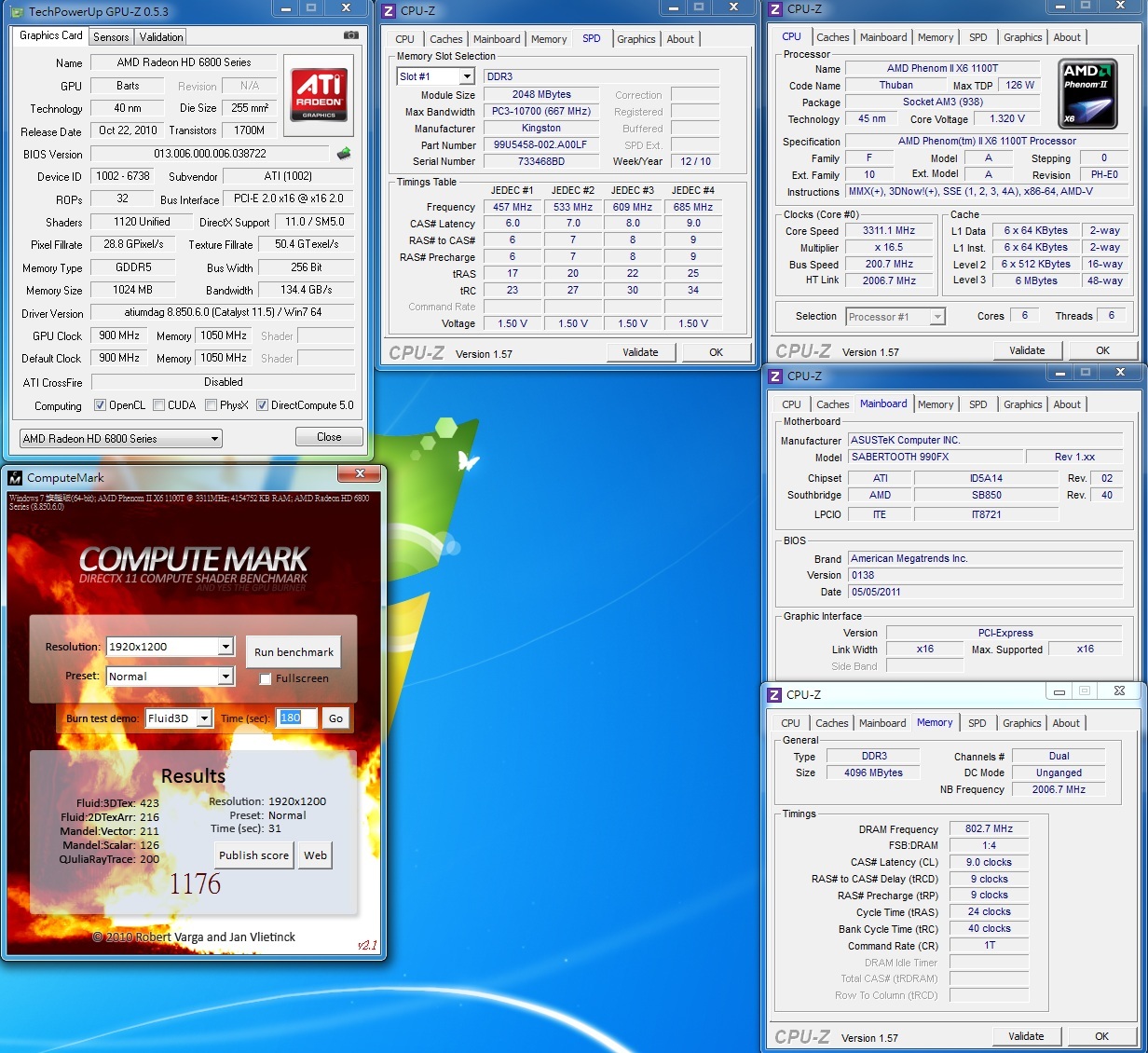1148x1053 pixels.
Task: Open the Caches tab in CPU window
Action: [x=832, y=37]
